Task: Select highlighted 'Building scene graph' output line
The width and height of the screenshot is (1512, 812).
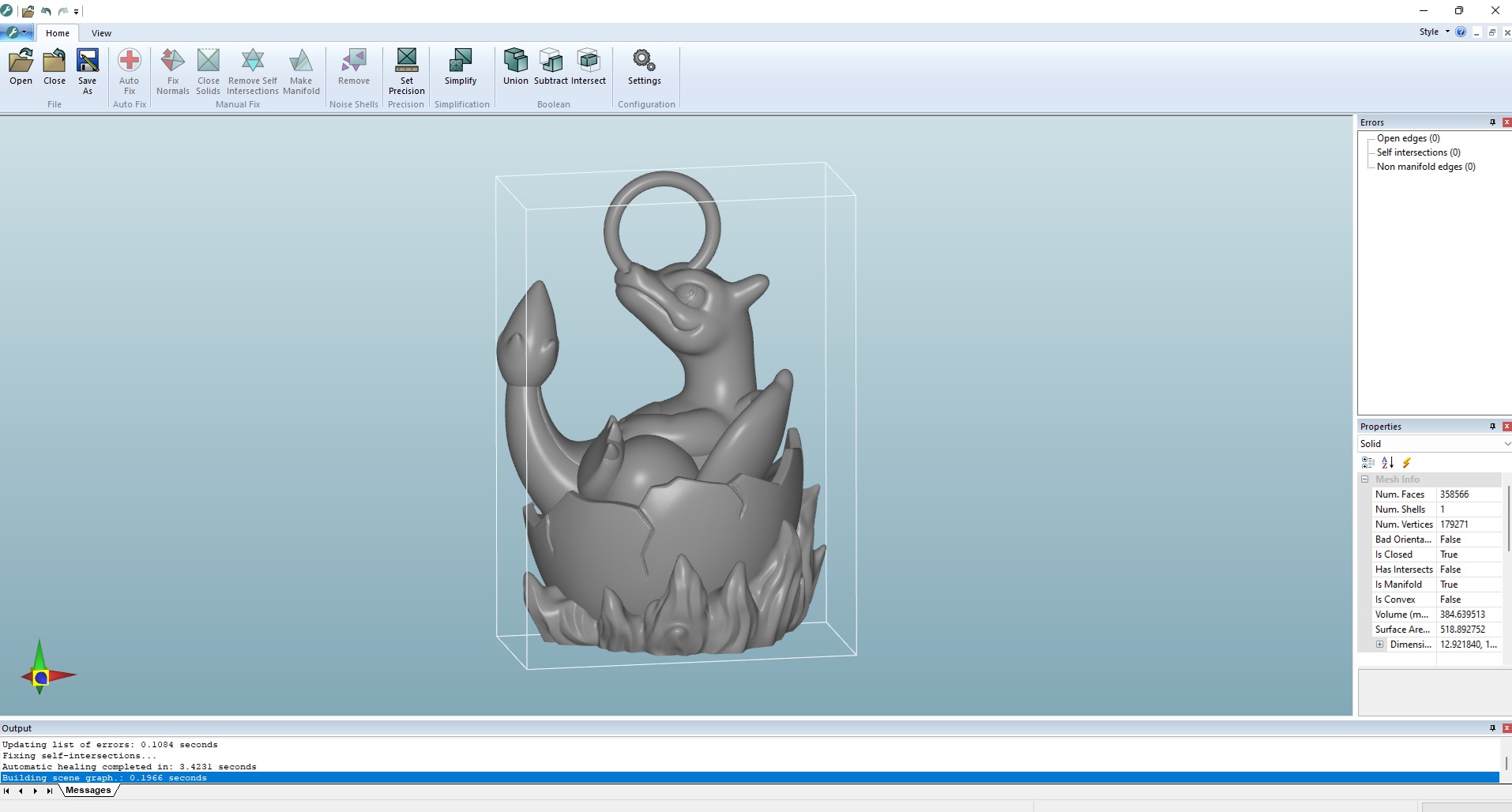Action: [x=750, y=778]
